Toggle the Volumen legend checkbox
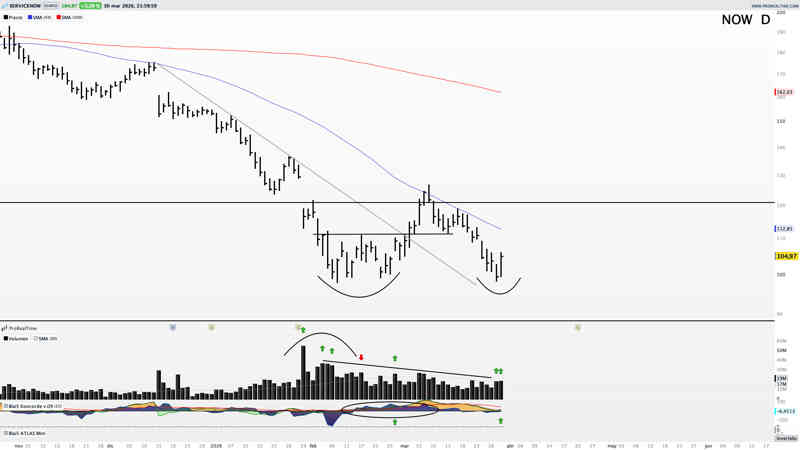 6,339
